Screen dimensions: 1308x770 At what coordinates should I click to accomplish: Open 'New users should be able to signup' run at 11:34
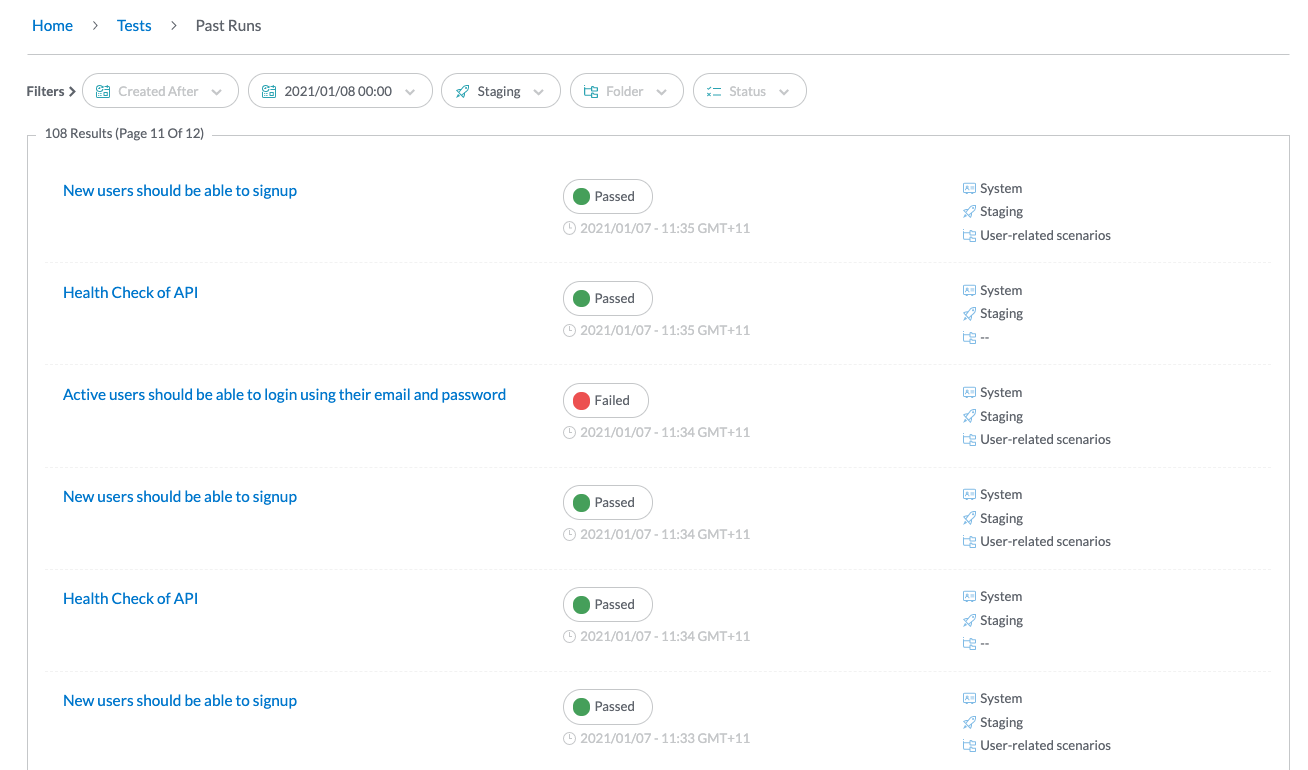click(x=180, y=496)
